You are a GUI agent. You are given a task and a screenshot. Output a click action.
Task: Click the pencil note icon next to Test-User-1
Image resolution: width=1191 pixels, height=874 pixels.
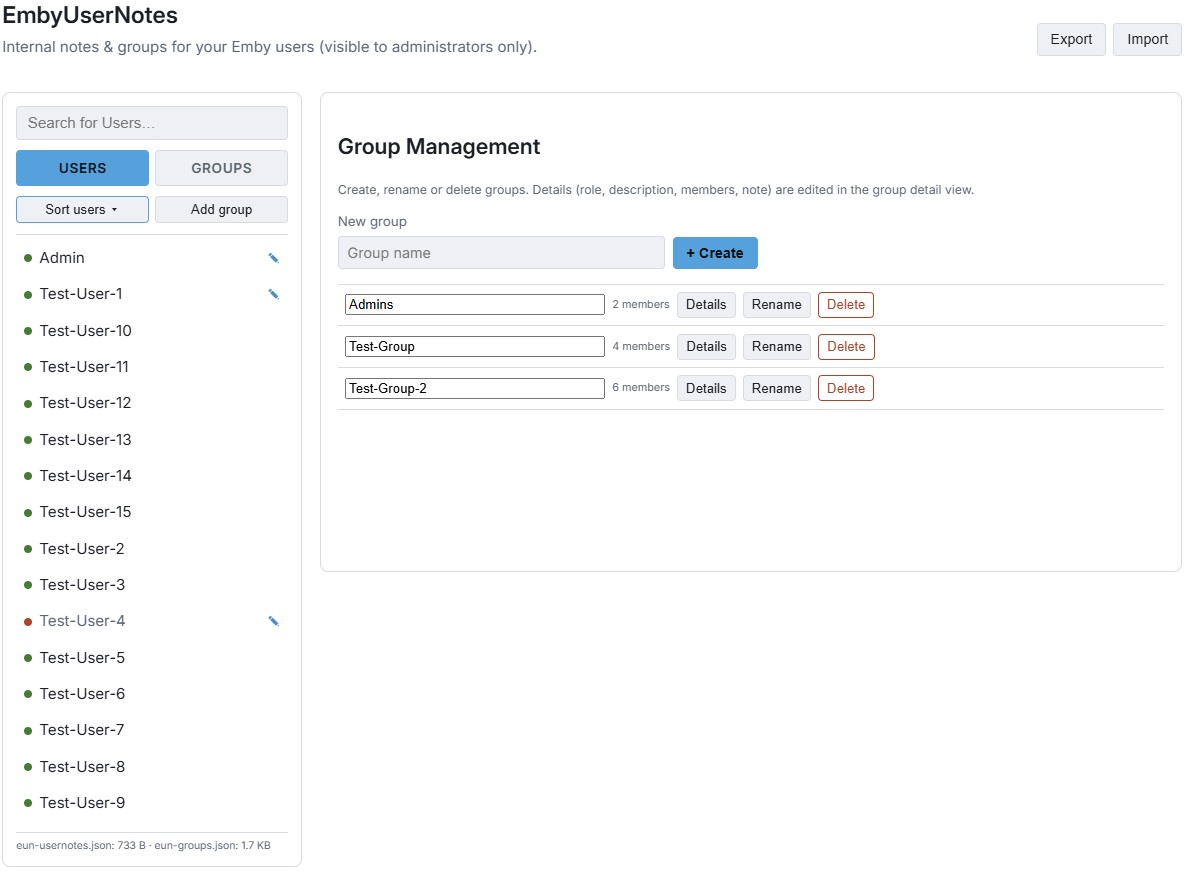tap(273, 294)
